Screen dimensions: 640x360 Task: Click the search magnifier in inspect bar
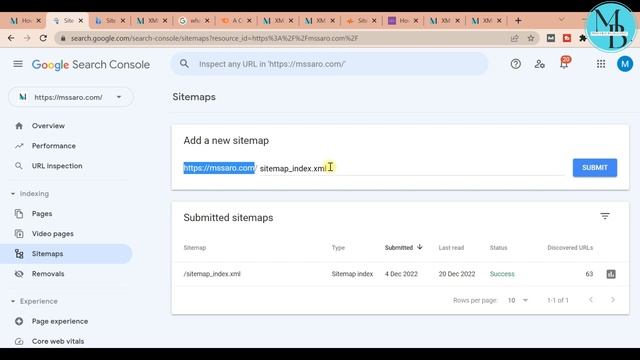point(184,64)
